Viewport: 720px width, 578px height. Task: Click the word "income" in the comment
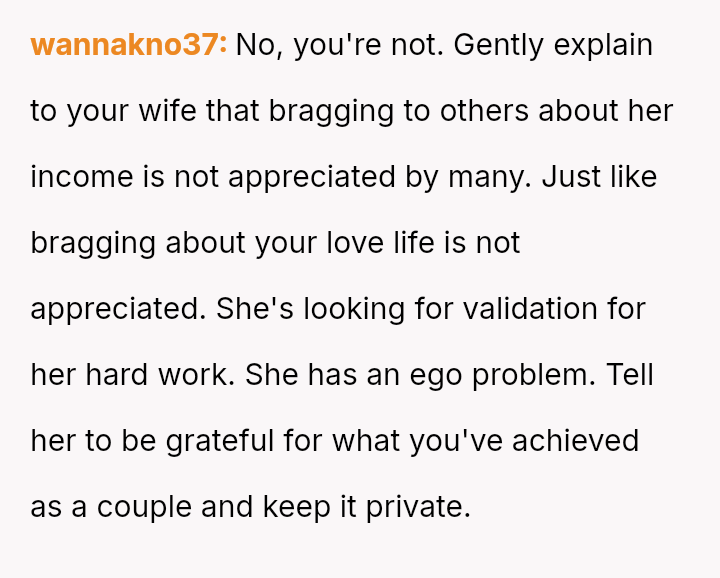pyautogui.click(x=82, y=177)
